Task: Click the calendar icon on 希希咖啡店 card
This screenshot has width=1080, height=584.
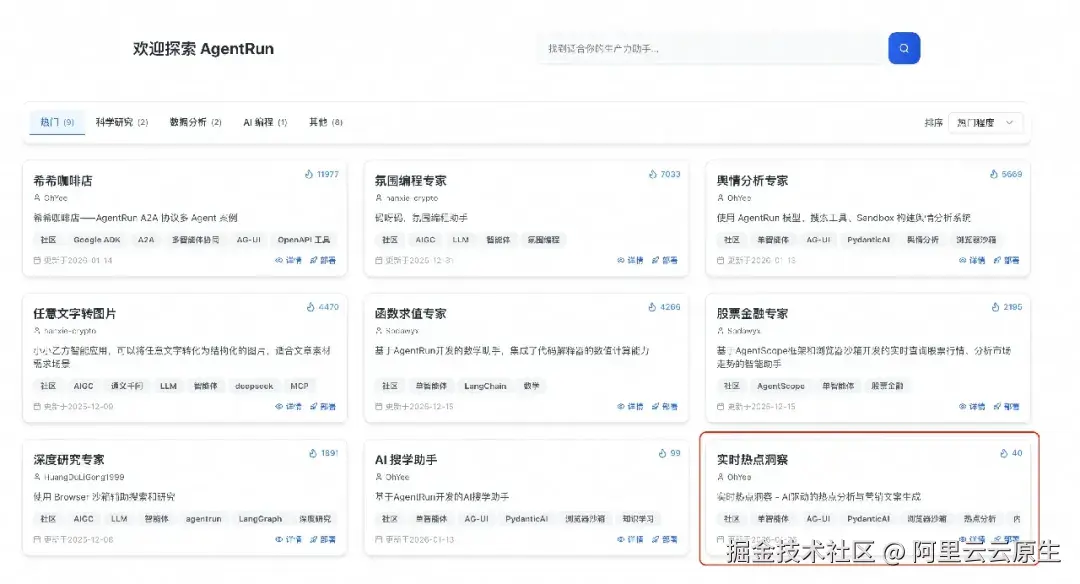Action: pos(37,260)
